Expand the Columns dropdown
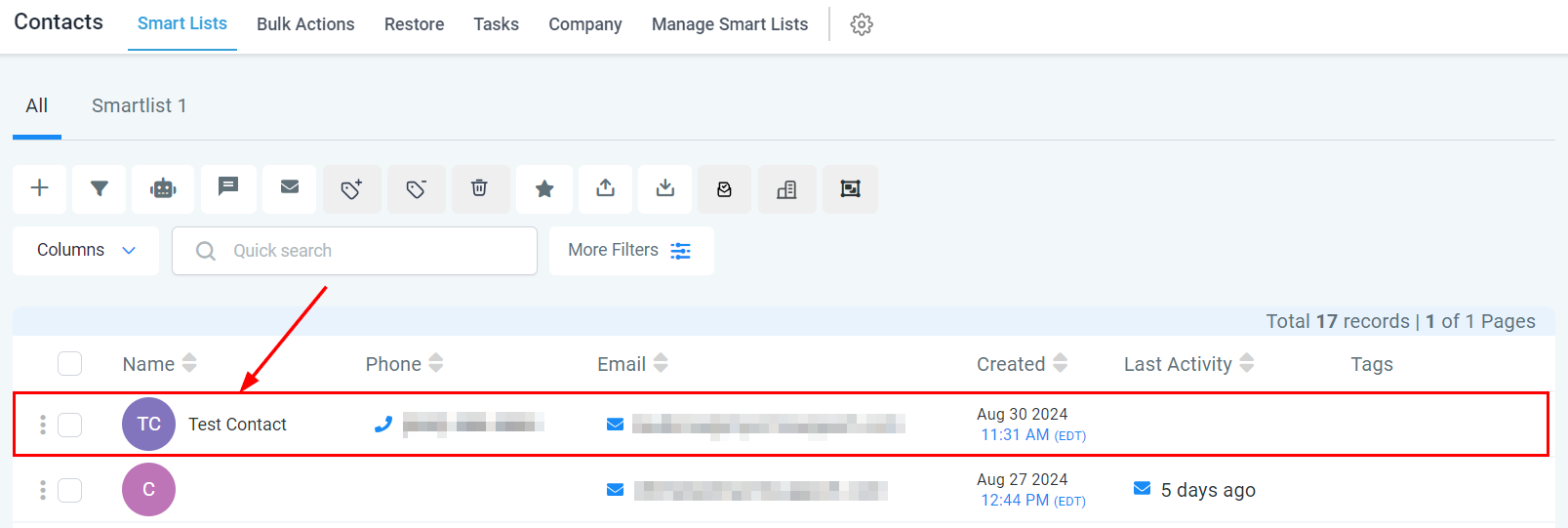This screenshot has height=528, width=1568. (x=86, y=251)
